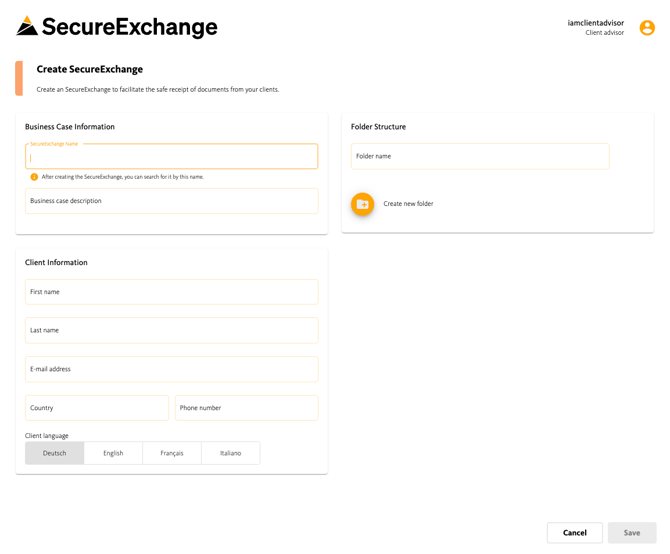The width and height of the screenshot is (670, 554).
Task: Click the iamclientadvisor username
Action: (x=596, y=23)
